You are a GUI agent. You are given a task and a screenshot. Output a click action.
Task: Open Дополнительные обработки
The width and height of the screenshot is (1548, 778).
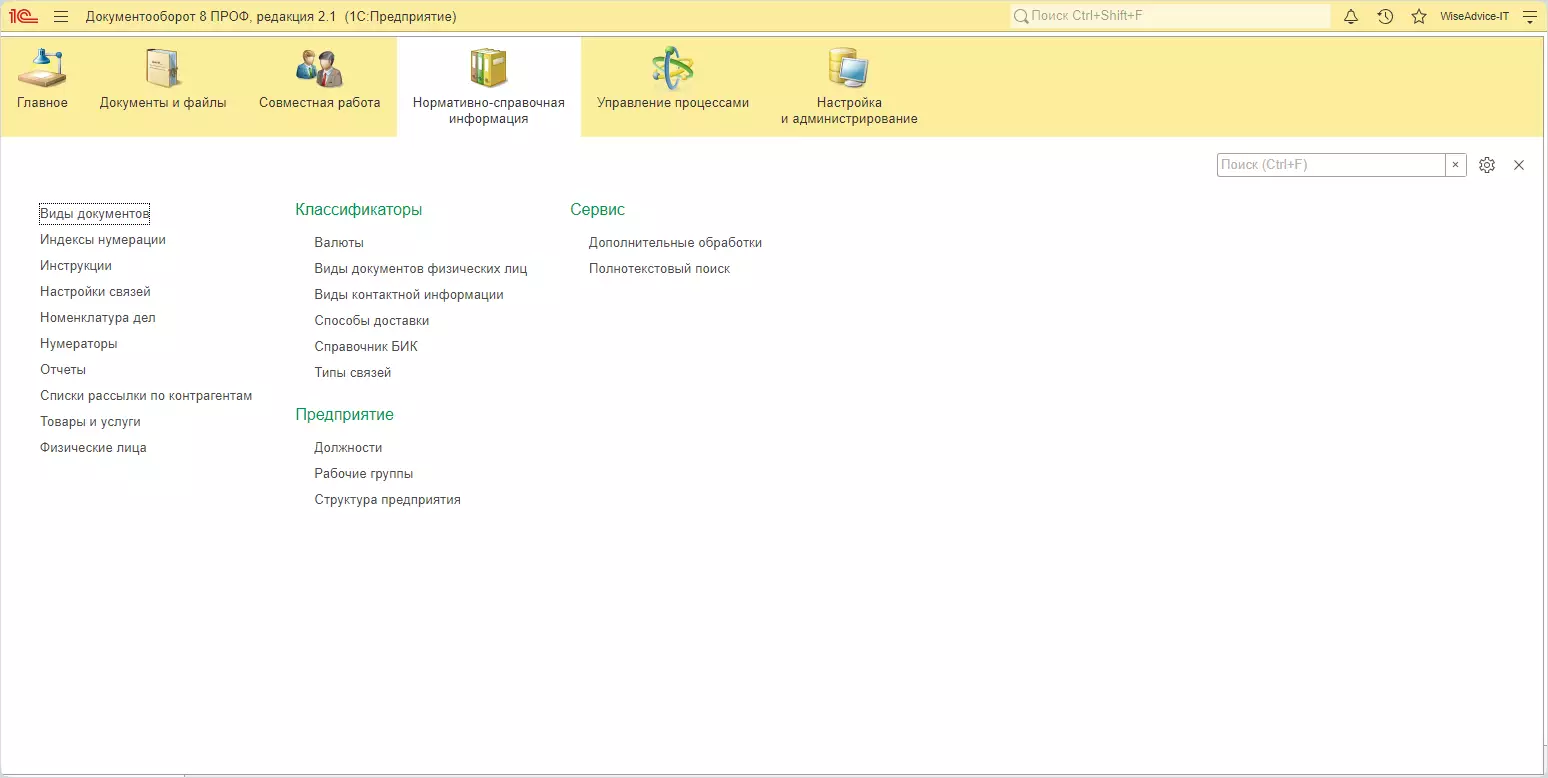[x=676, y=243]
